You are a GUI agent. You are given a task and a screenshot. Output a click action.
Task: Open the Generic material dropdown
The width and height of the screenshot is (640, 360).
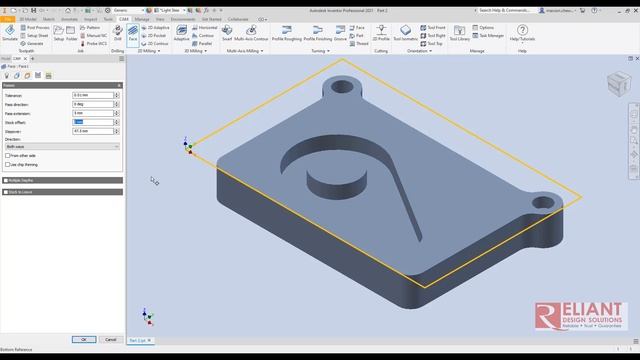coord(128,10)
